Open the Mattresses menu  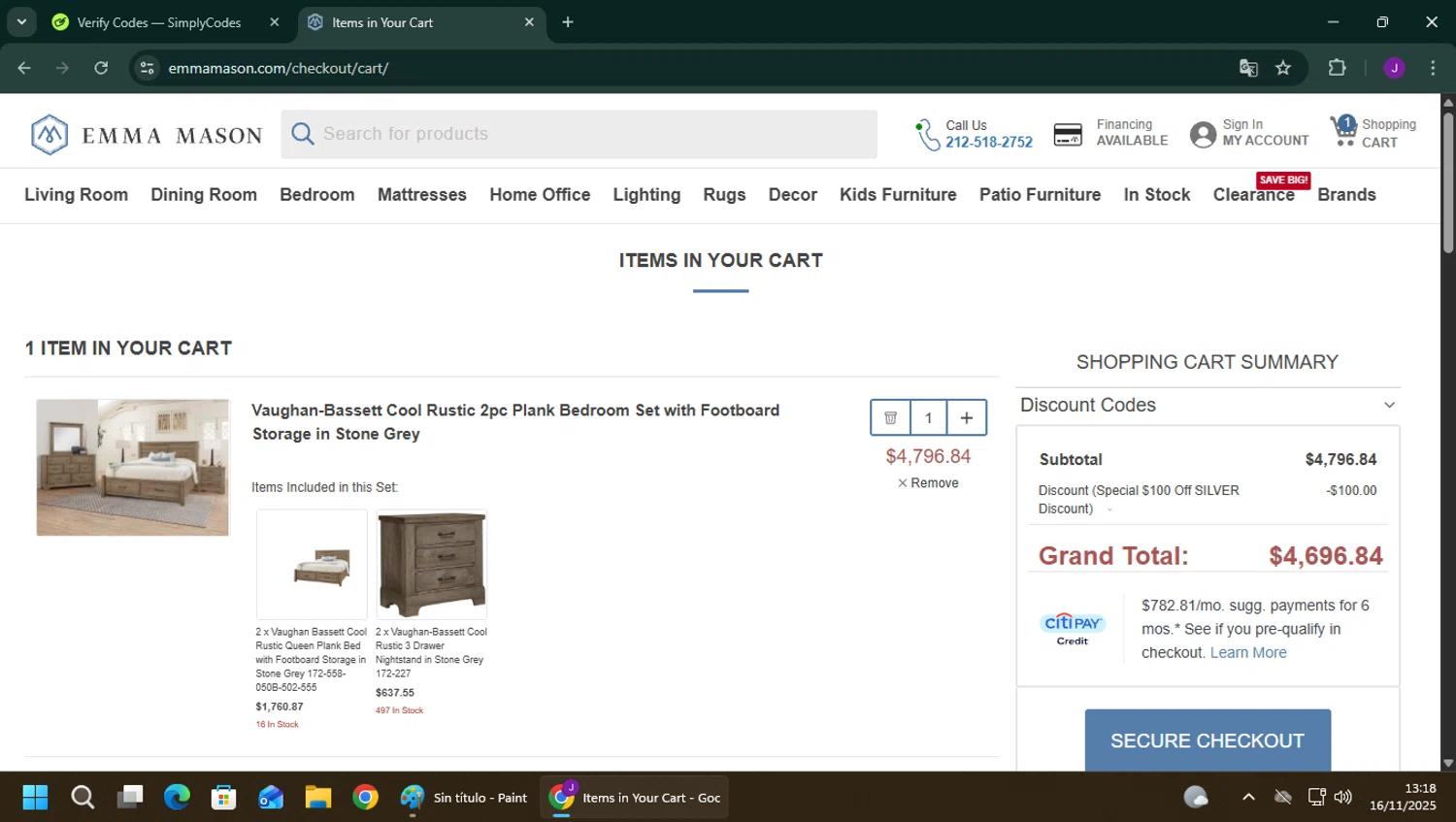[x=422, y=195]
